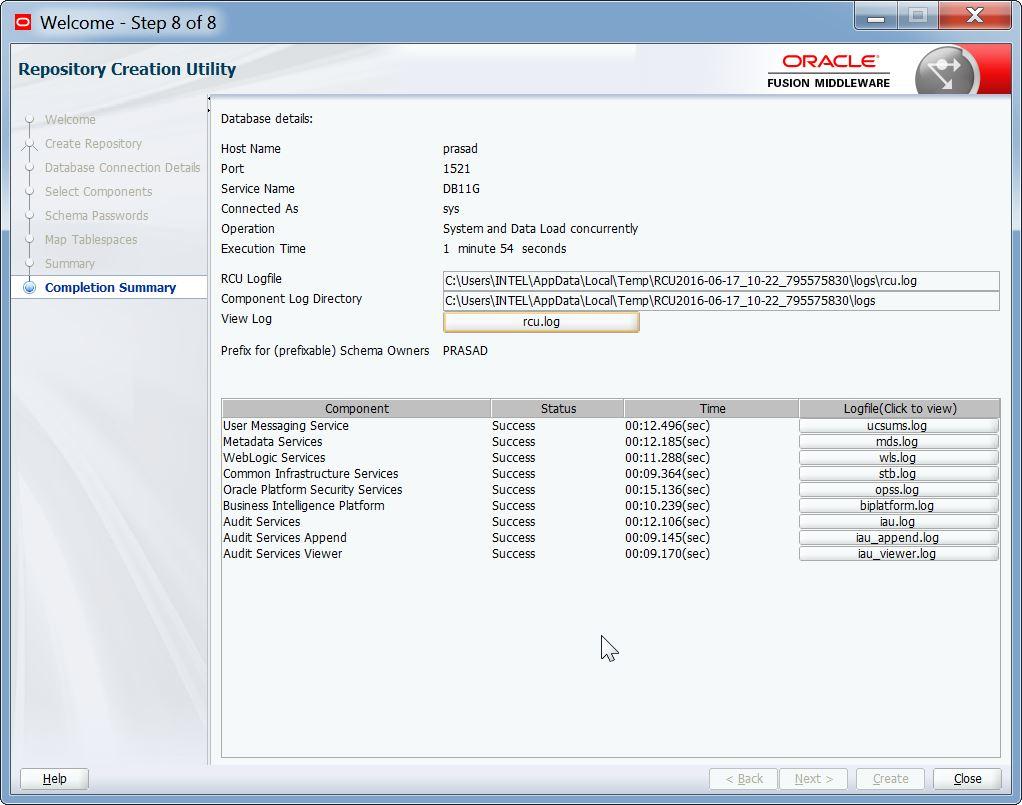Click the schema prefix value PRASAD

coord(465,351)
